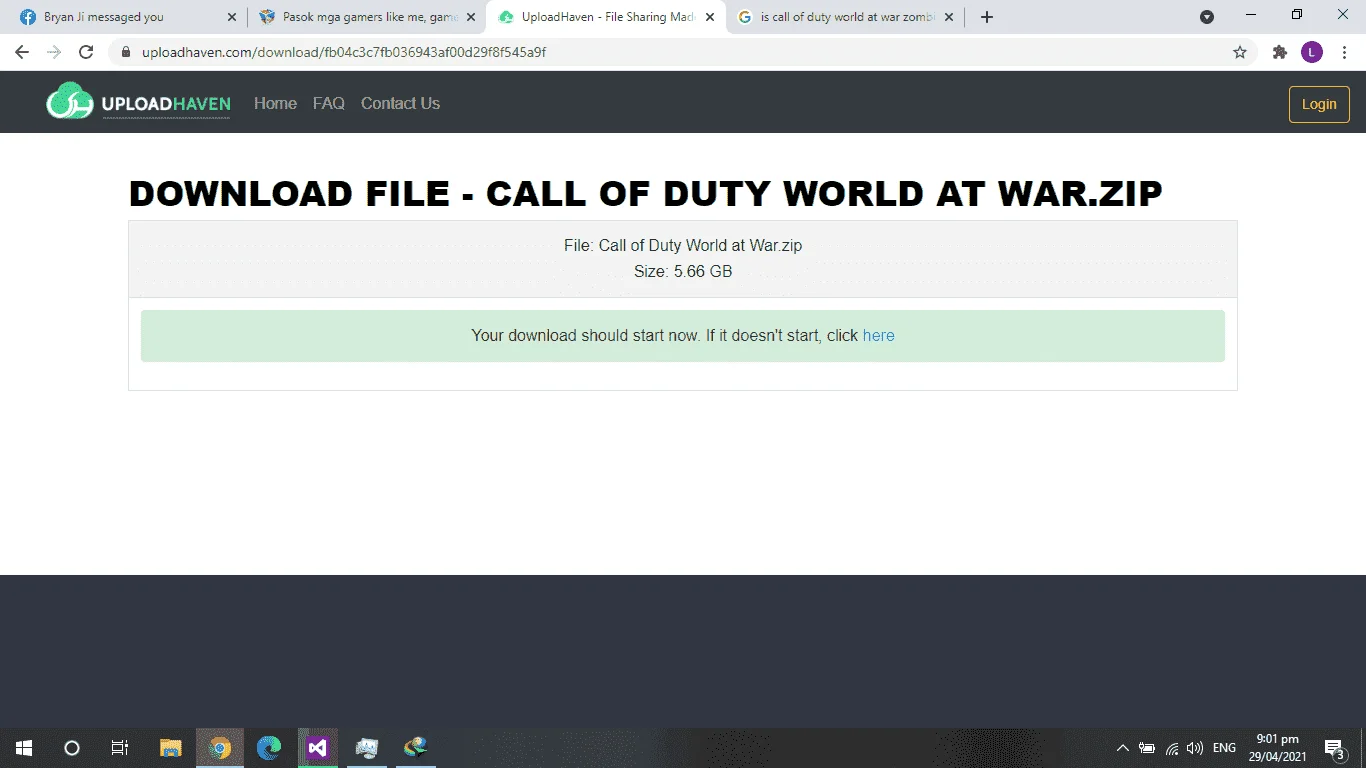This screenshot has height=768, width=1366.
Task: Click the Download File heading text
Action: pos(645,194)
